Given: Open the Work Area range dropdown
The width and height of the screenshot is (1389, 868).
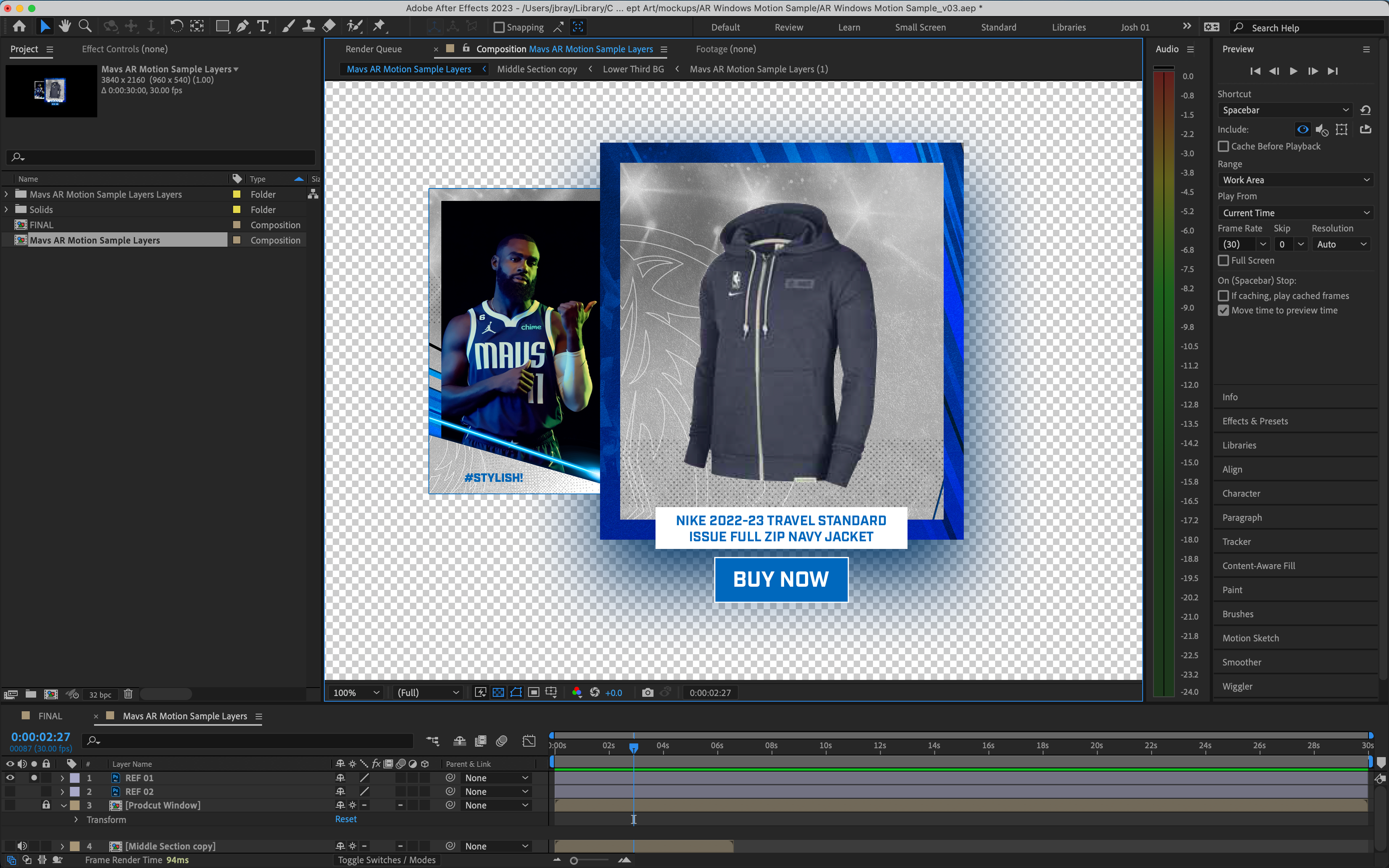Looking at the screenshot, I should click(x=1295, y=180).
